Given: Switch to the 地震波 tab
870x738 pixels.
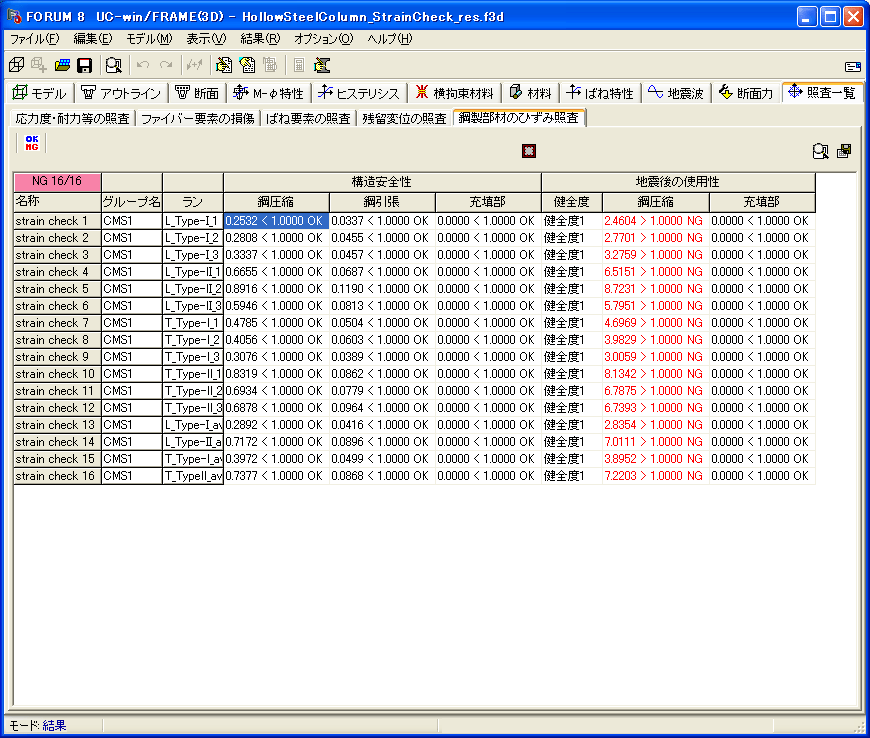Looking at the screenshot, I should (x=675, y=93).
